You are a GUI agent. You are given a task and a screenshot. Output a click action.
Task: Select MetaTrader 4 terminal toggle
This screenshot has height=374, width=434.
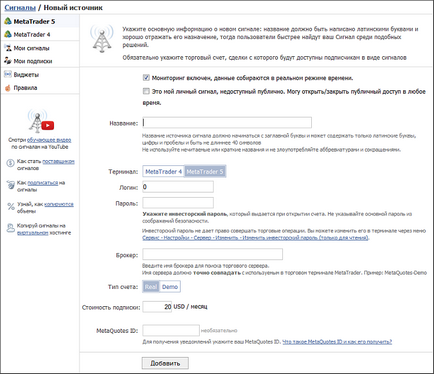tap(164, 171)
